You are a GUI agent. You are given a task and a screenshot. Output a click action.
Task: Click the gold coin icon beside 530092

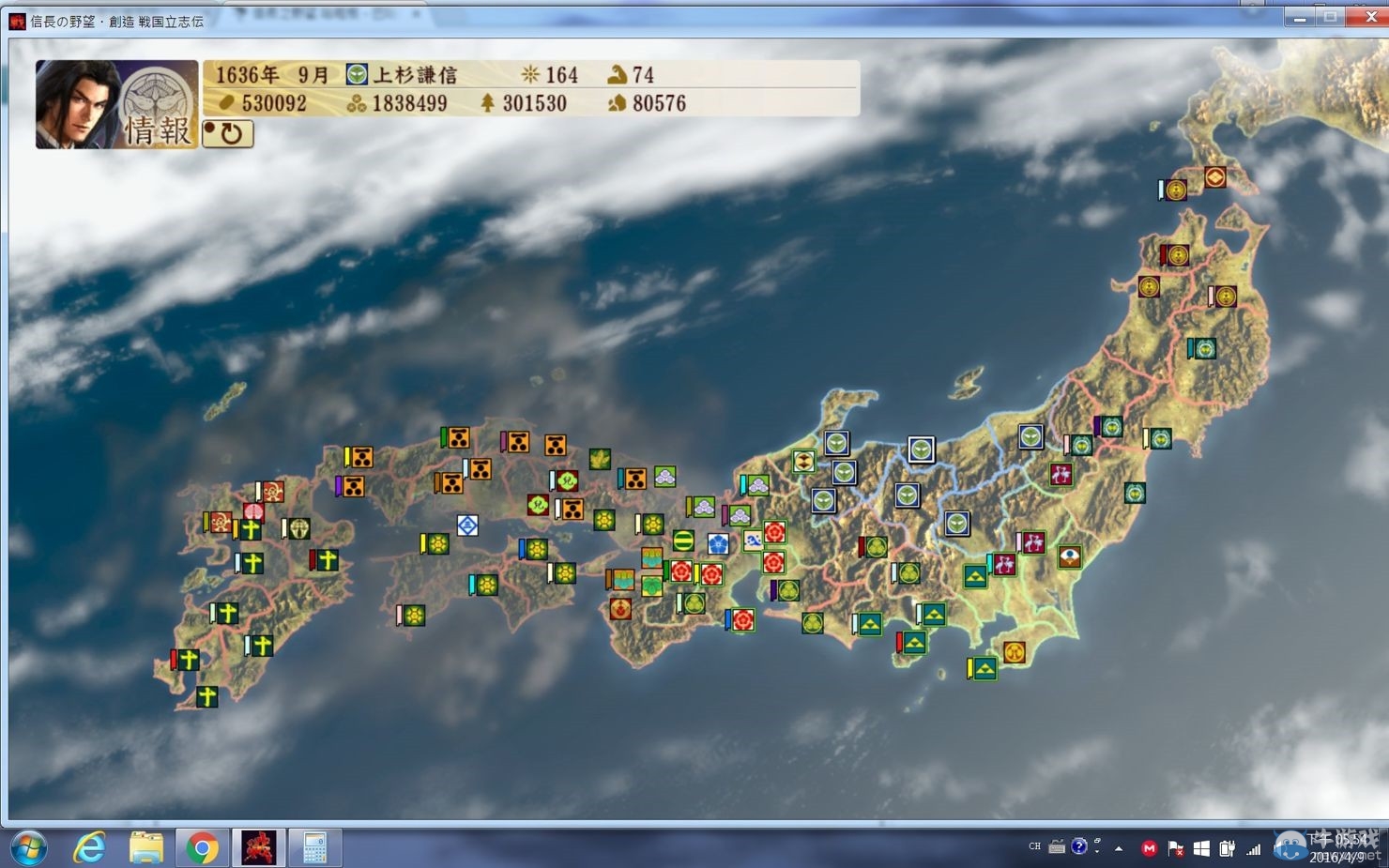pyautogui.click(x=226, y=103)
